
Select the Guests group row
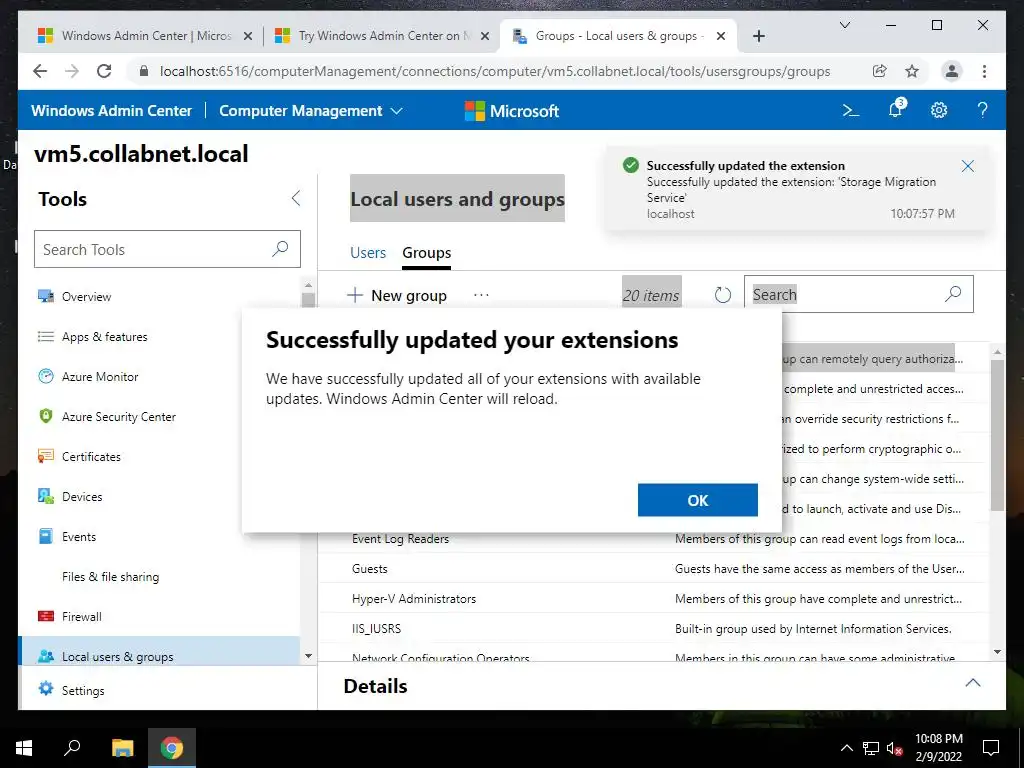(653, 569)
